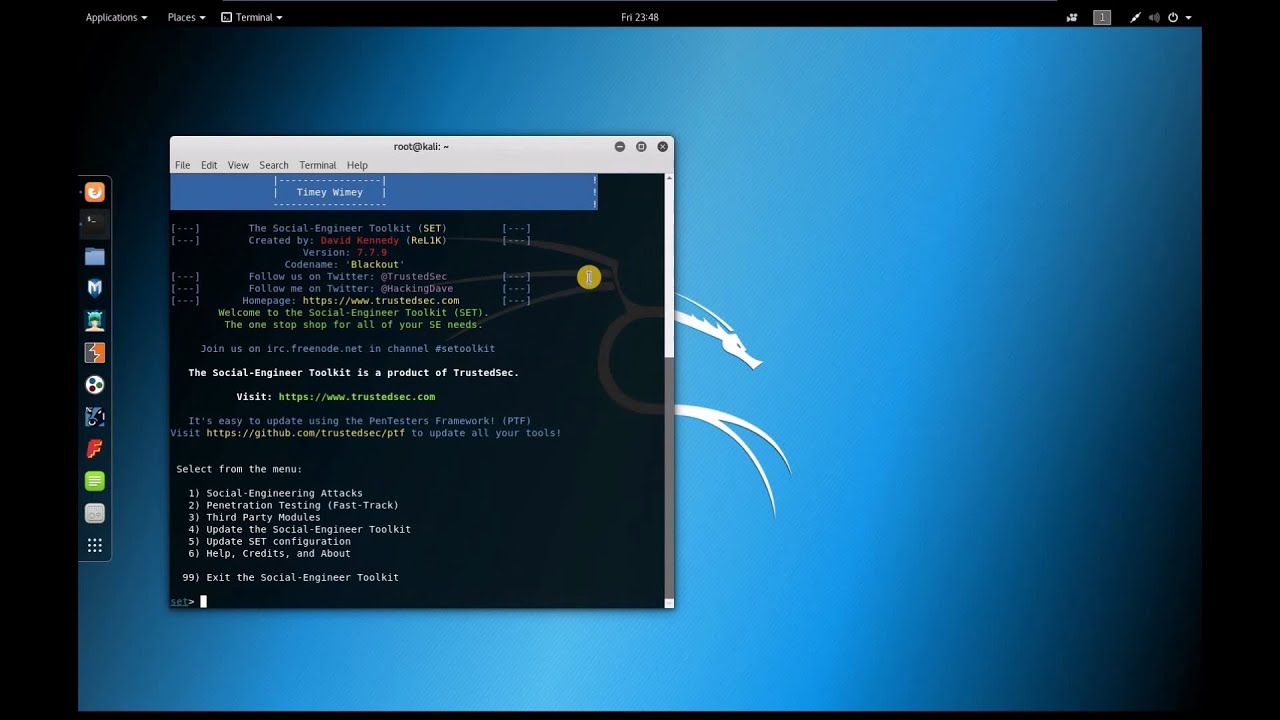Screen dimensions: 1280x720
Task: Open the View menu in terminal
Action: pyautogui.click(x=238, y=165)
